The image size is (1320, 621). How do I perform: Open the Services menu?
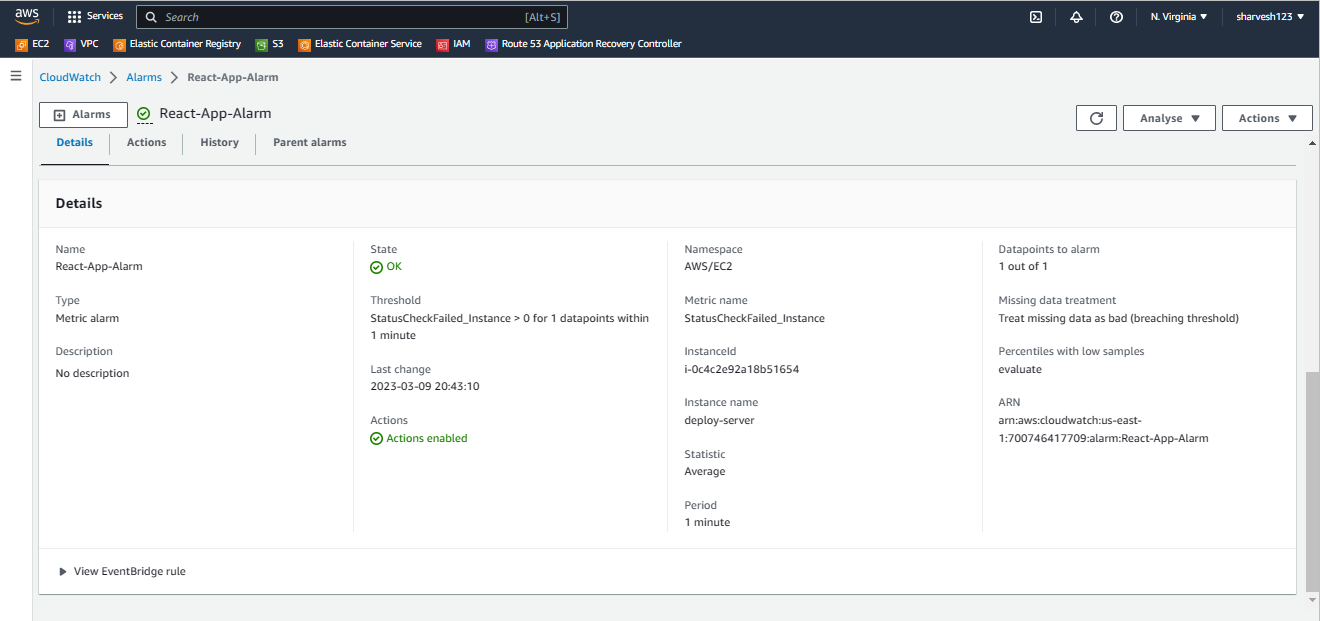click(x=95, y=16)
